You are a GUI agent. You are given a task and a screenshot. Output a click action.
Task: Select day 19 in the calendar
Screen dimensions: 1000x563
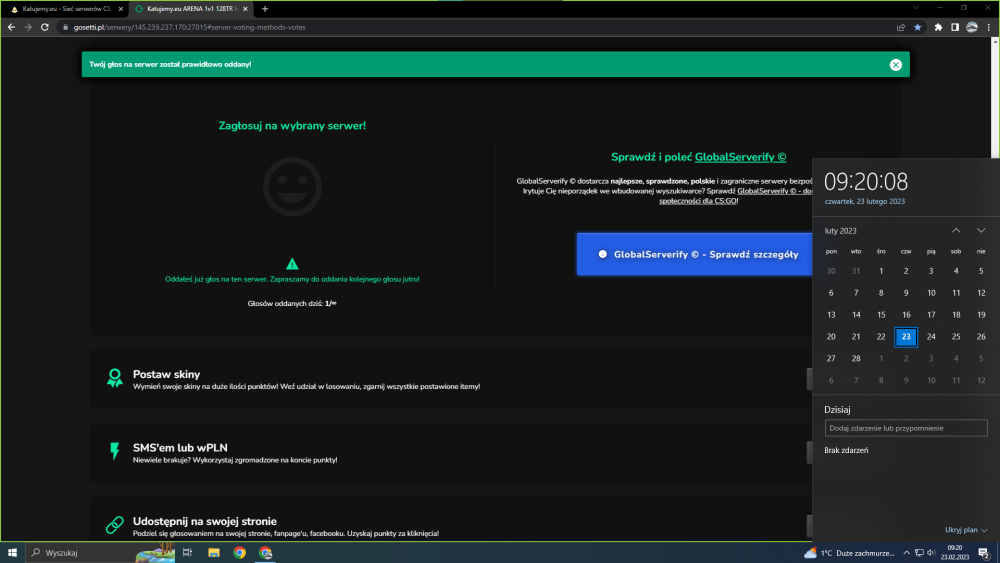tap(981, 314)
